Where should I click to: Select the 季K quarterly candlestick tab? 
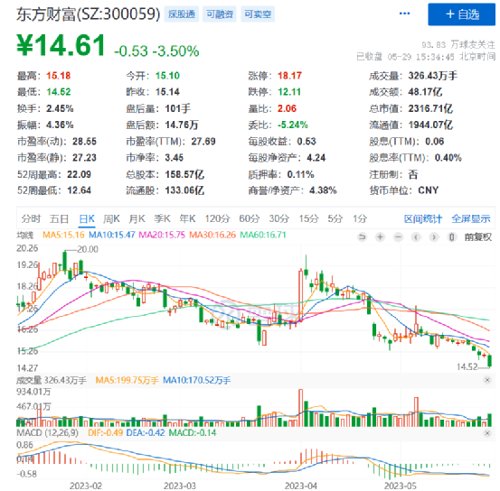pyautogui.click(x=162, y=219)
